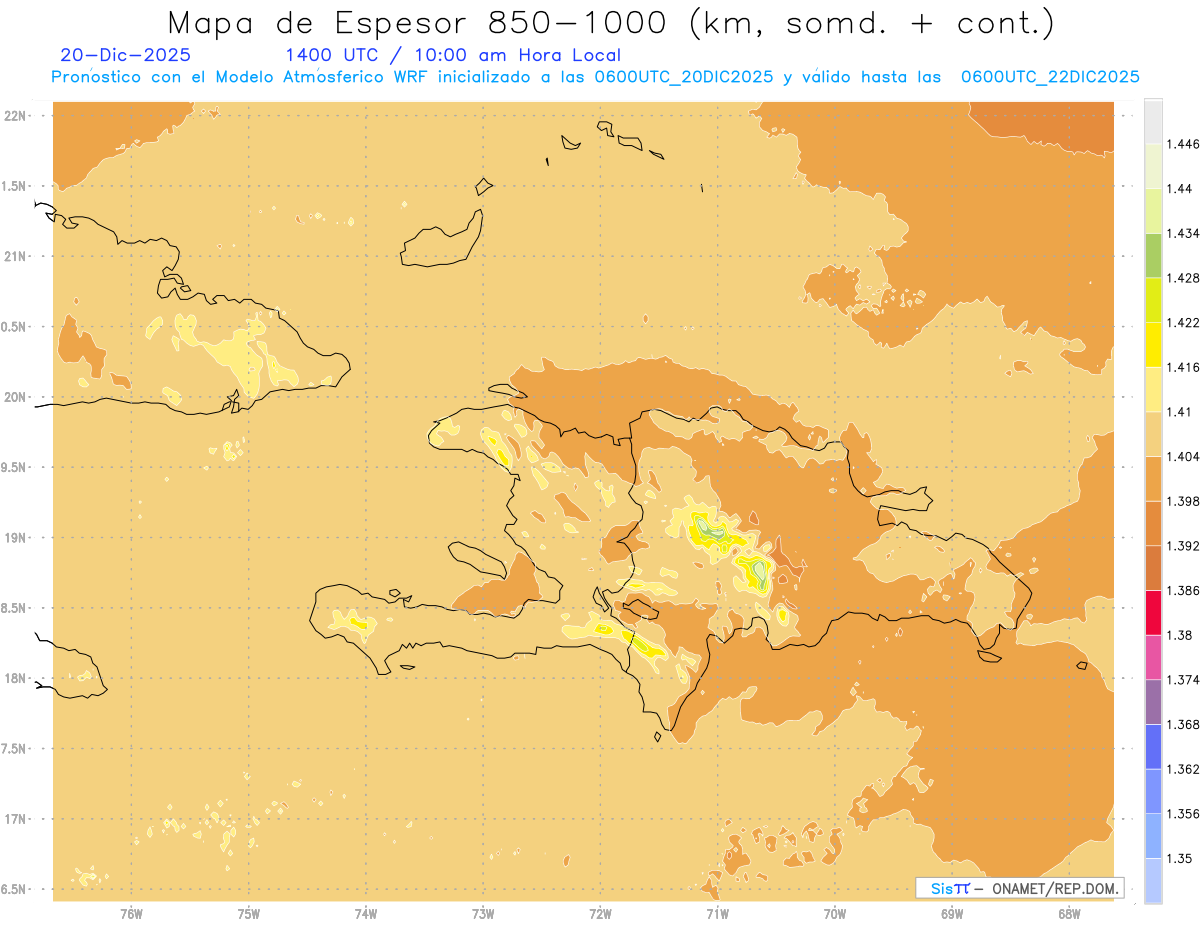The image size is (1200, 927).
Task: Select the '6.5N' latitude axis label
Action: 15,889
